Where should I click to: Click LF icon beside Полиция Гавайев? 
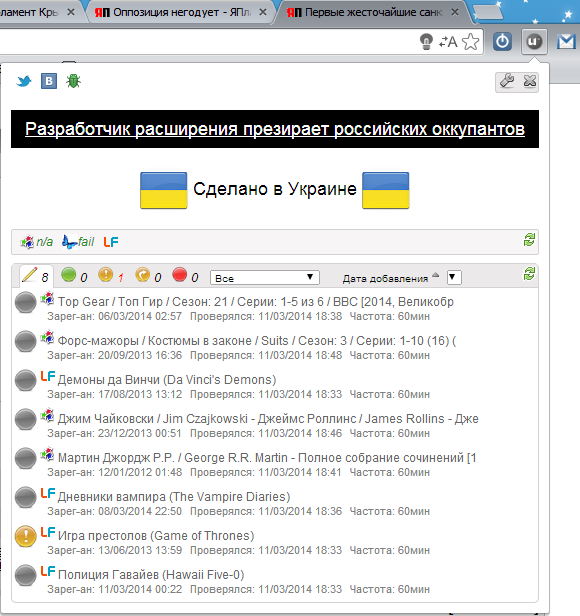[48, 571]
